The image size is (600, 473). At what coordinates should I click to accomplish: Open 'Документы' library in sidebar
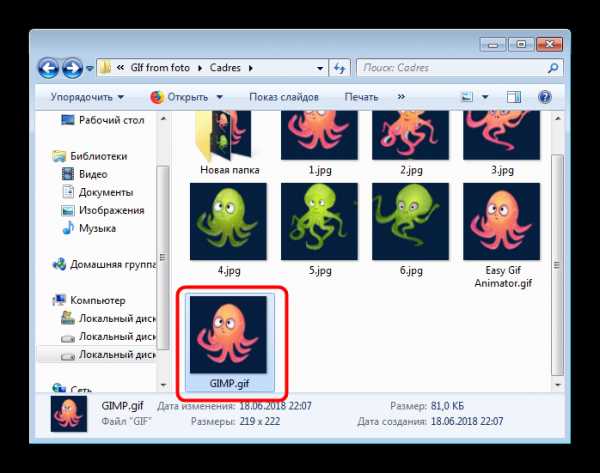click(x=106, y=192)
